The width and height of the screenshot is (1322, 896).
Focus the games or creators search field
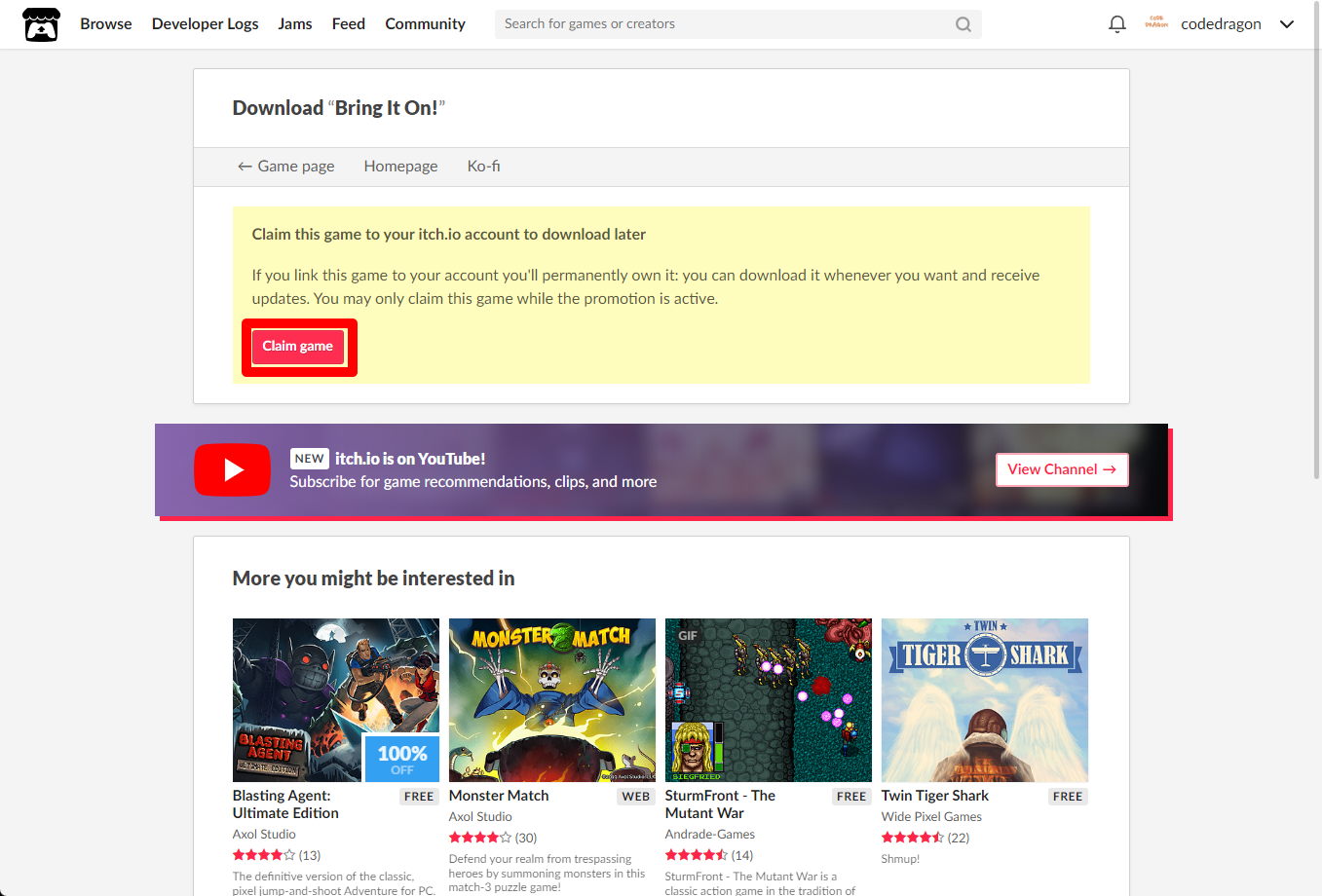tap(738, 24)
